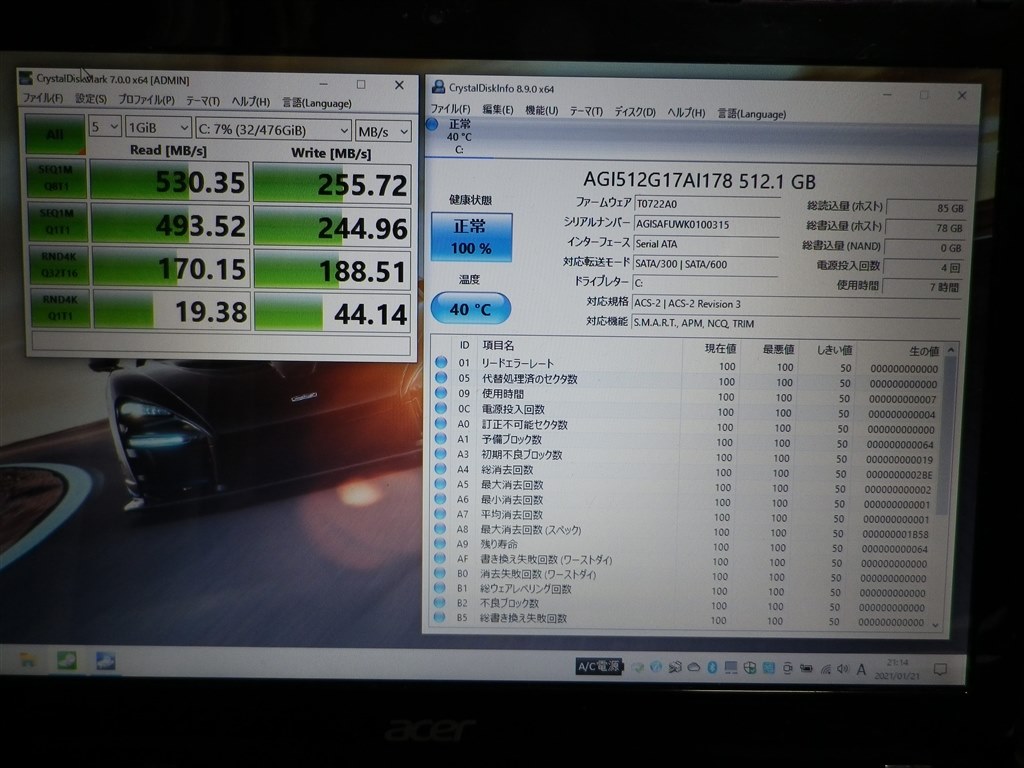Run all benchmarks with the All button
Screen dimensions: 1024x768
point(56,134)
